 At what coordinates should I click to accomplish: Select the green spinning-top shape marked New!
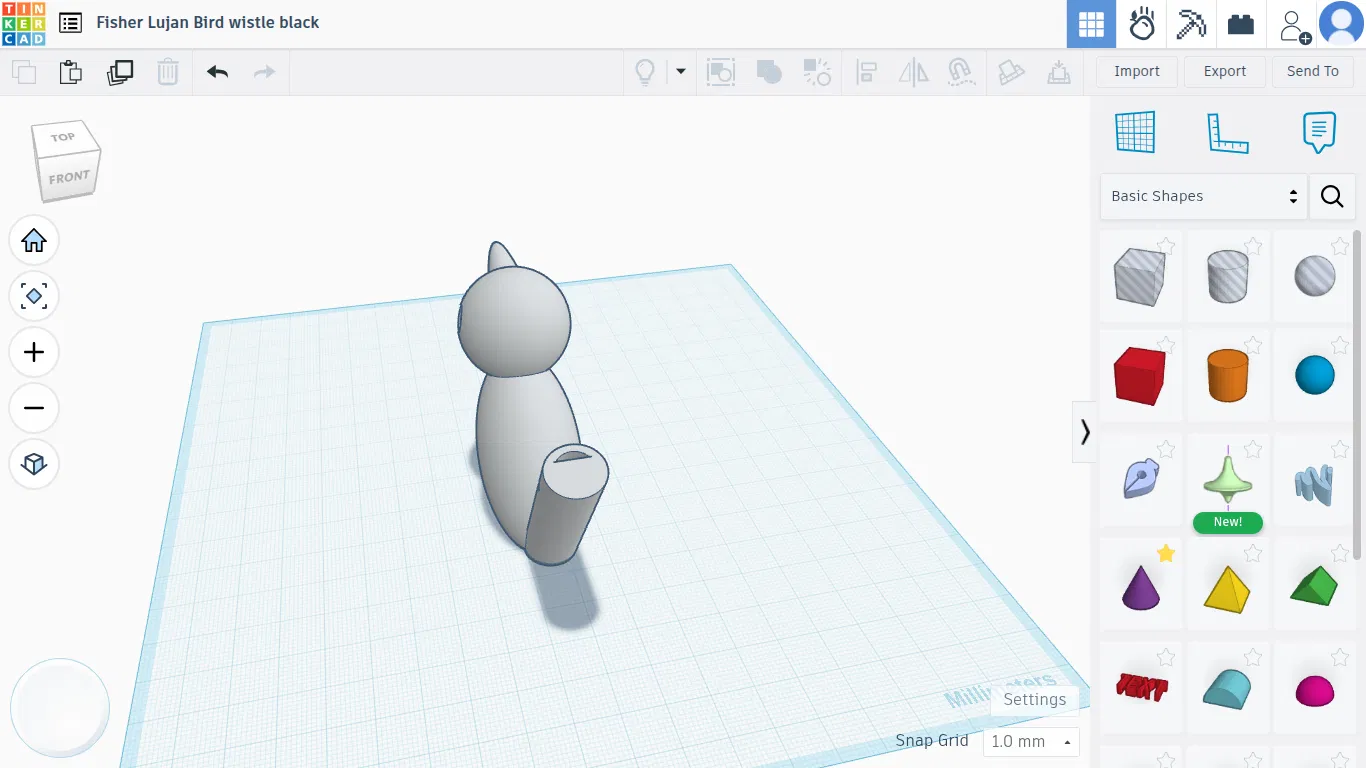1228,480
